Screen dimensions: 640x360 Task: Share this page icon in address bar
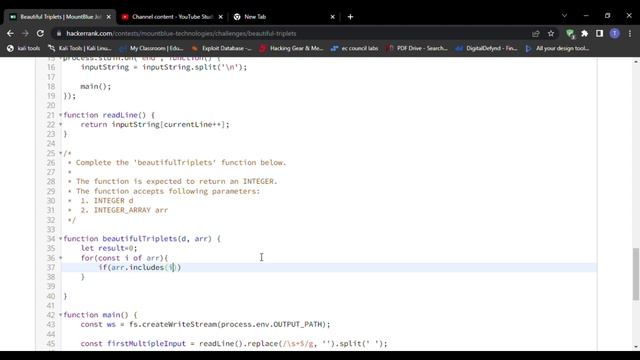click(536, 33)
